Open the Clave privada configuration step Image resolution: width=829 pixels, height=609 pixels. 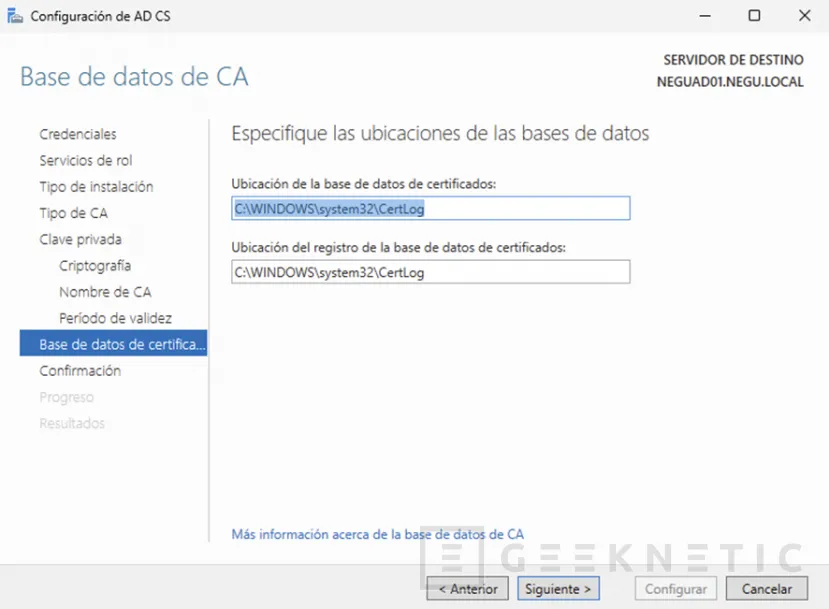tap(80, 239)
